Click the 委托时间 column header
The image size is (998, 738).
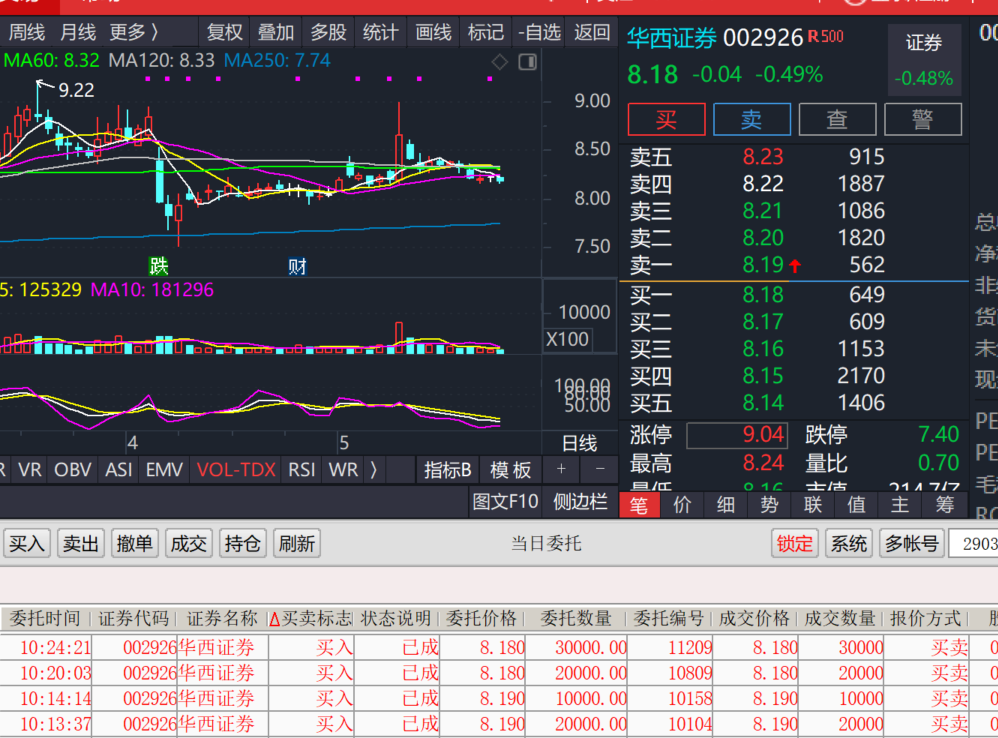point(45,618)
